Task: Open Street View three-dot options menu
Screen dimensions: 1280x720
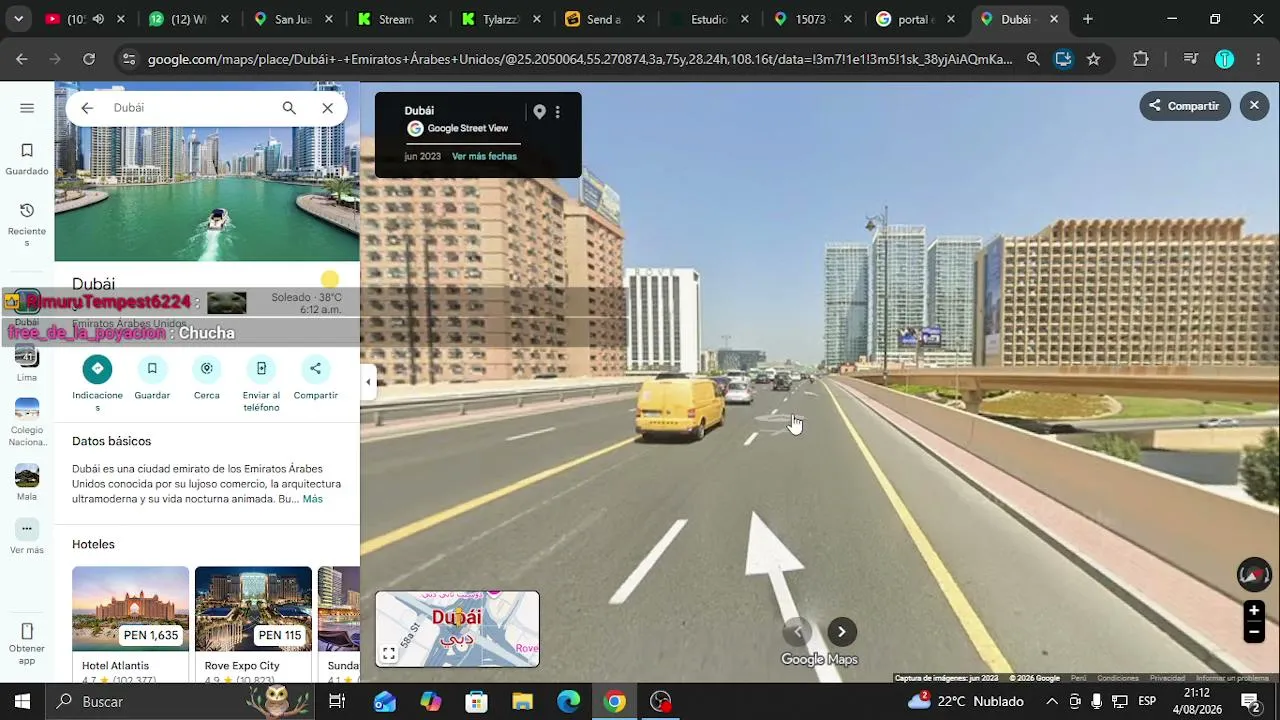Action: [x=558, y=112]
